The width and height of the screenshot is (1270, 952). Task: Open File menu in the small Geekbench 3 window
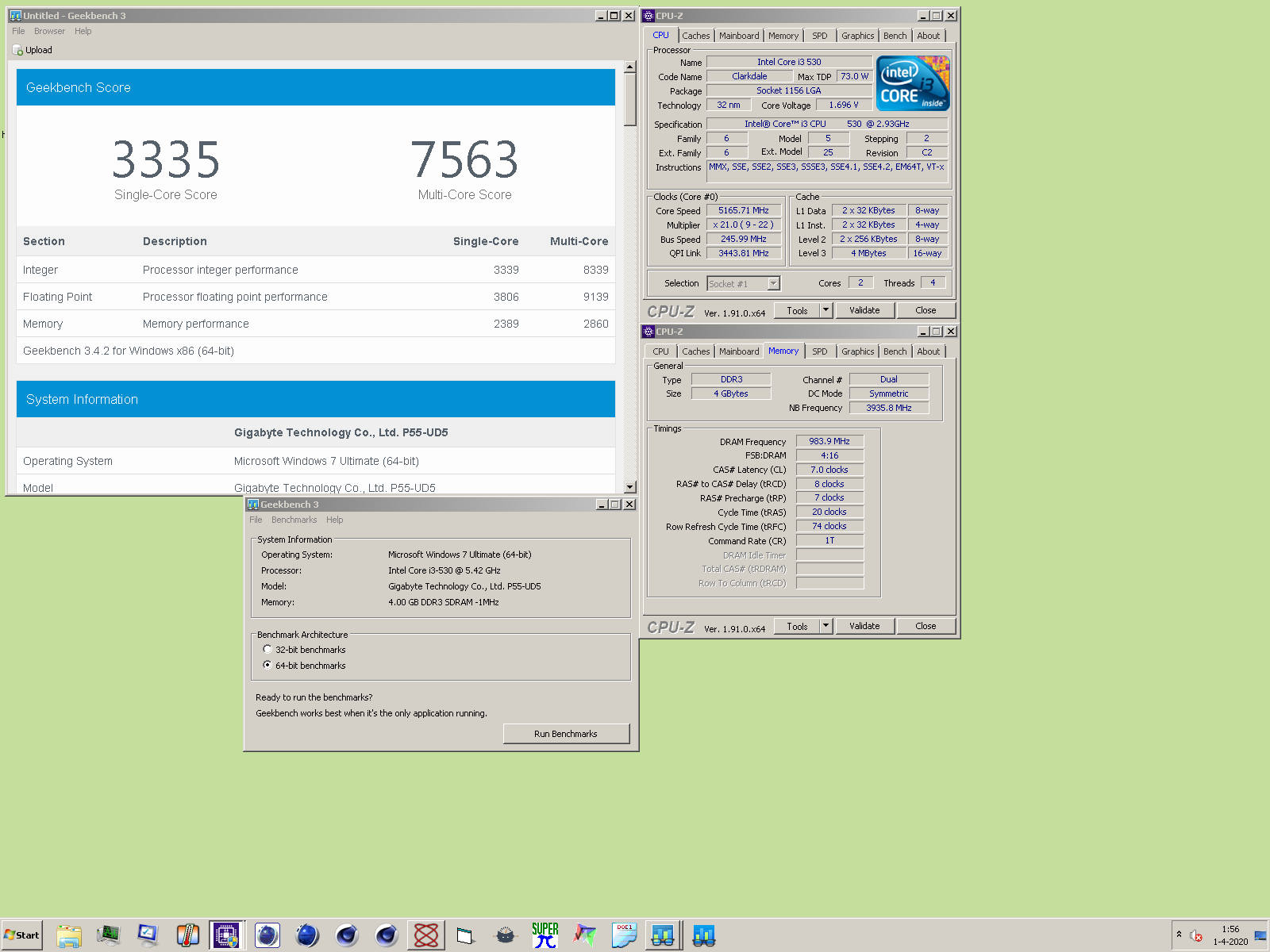(x=256, y=520)
